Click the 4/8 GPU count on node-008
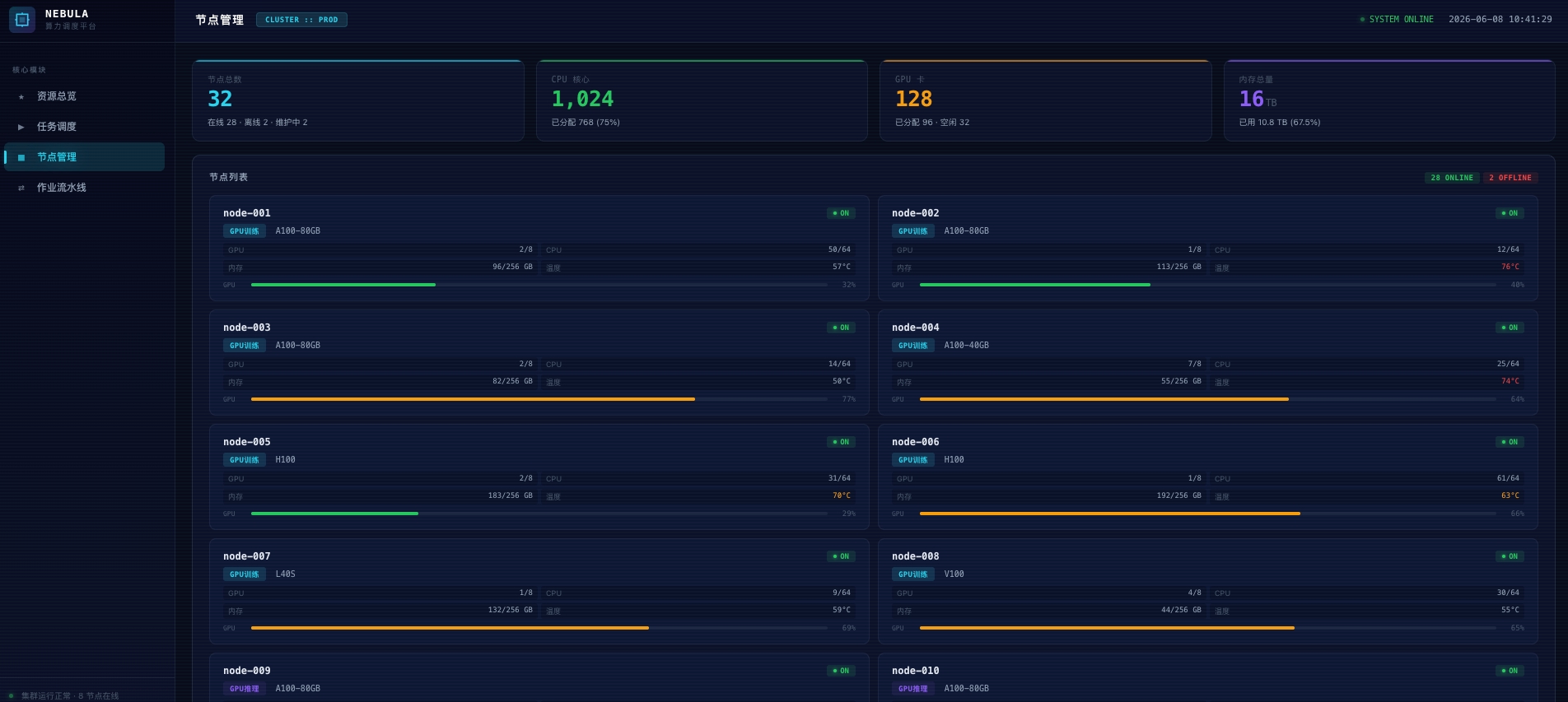1568x702 pixels. tap(1195, 593)
